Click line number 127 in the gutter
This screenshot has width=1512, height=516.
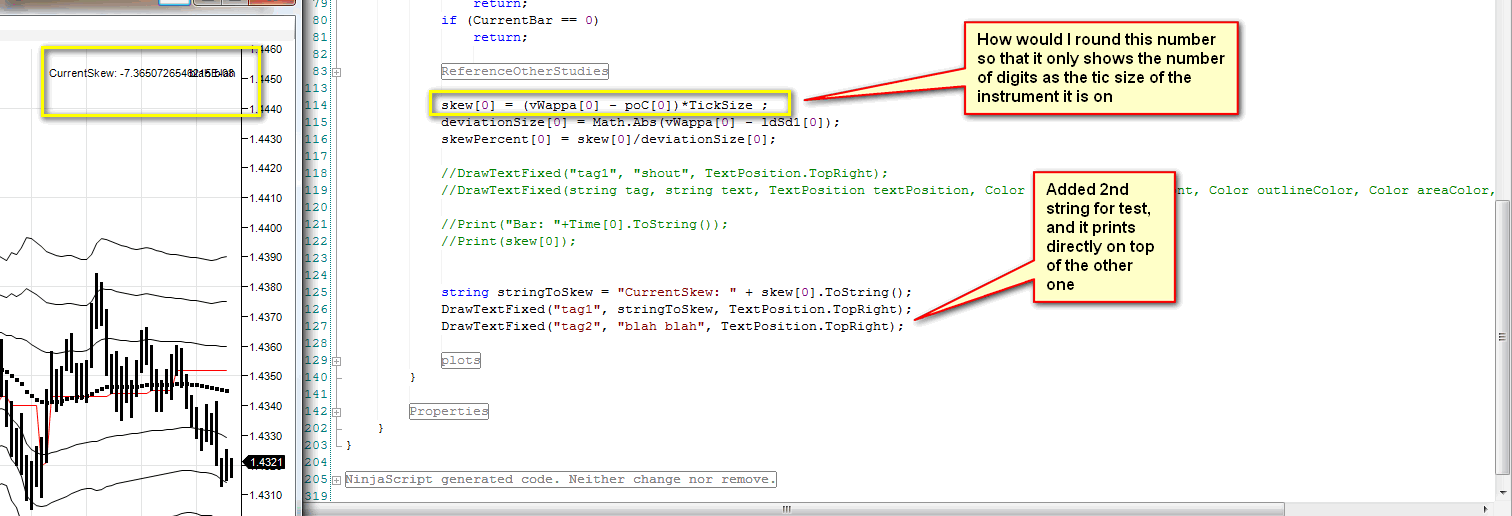point(315,326)
